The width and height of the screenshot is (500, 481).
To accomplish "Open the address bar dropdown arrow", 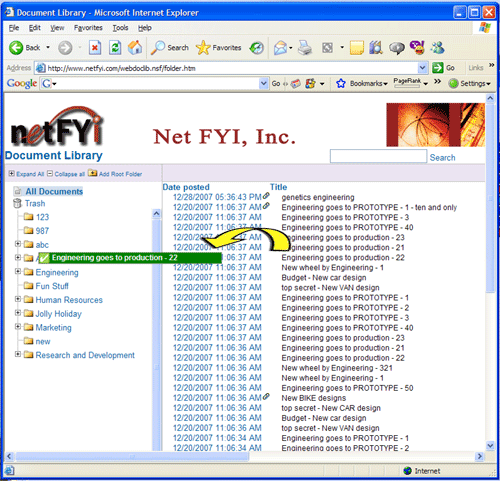I will point(422,68).
